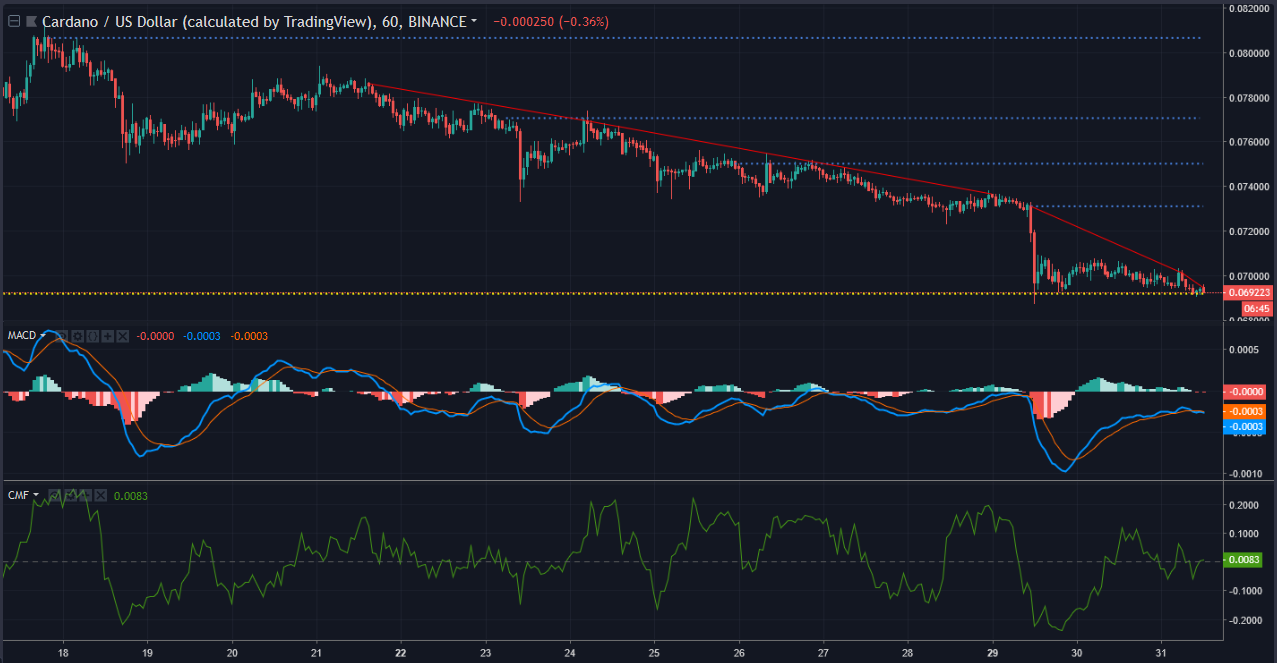
Task: Click the 0.1000 CMF scale label
Action: point(1245,534)
